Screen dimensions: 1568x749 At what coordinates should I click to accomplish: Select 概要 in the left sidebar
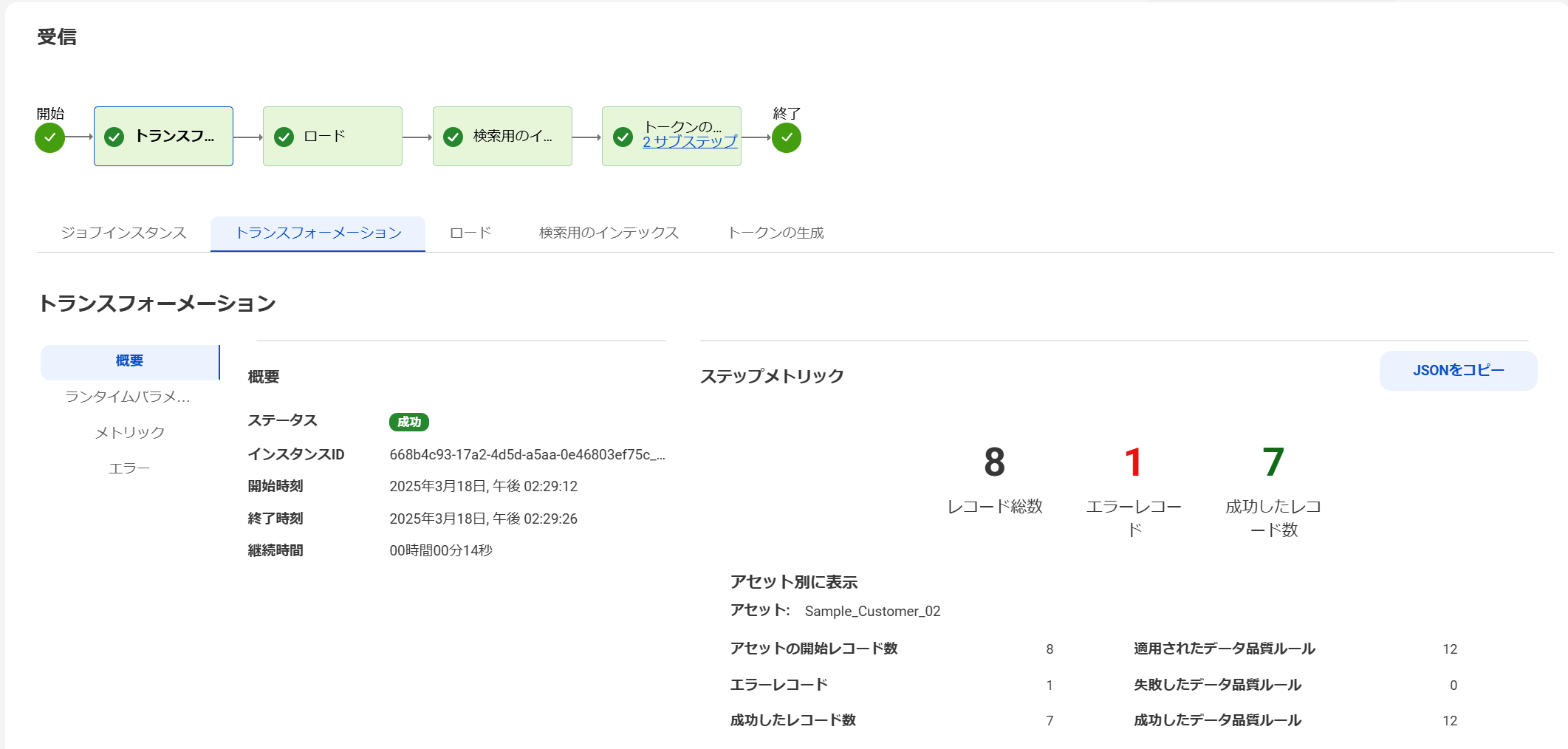point(129,361)
